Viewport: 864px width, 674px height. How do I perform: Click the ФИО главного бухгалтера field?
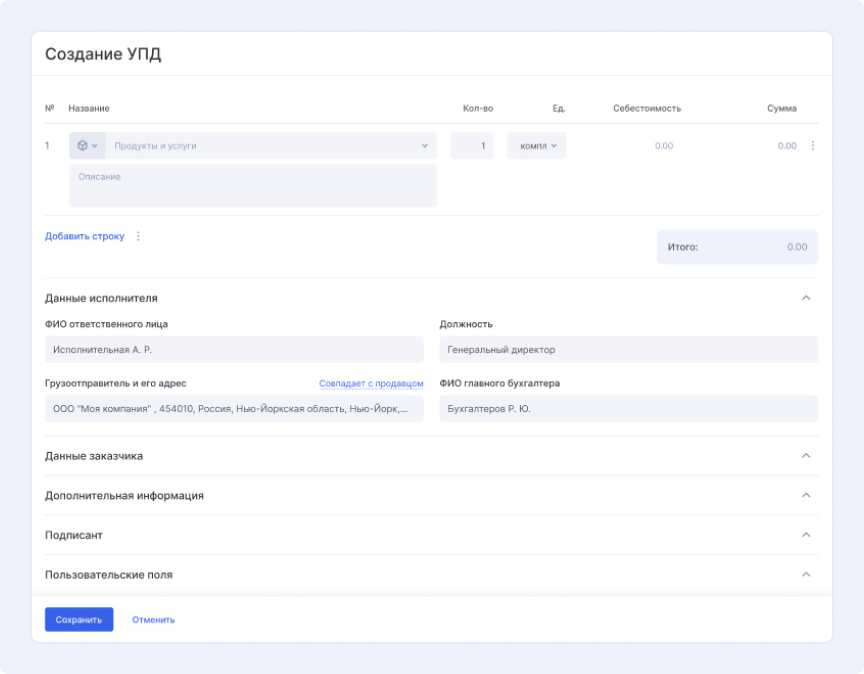pyautogui.click(x=628, y=409)
